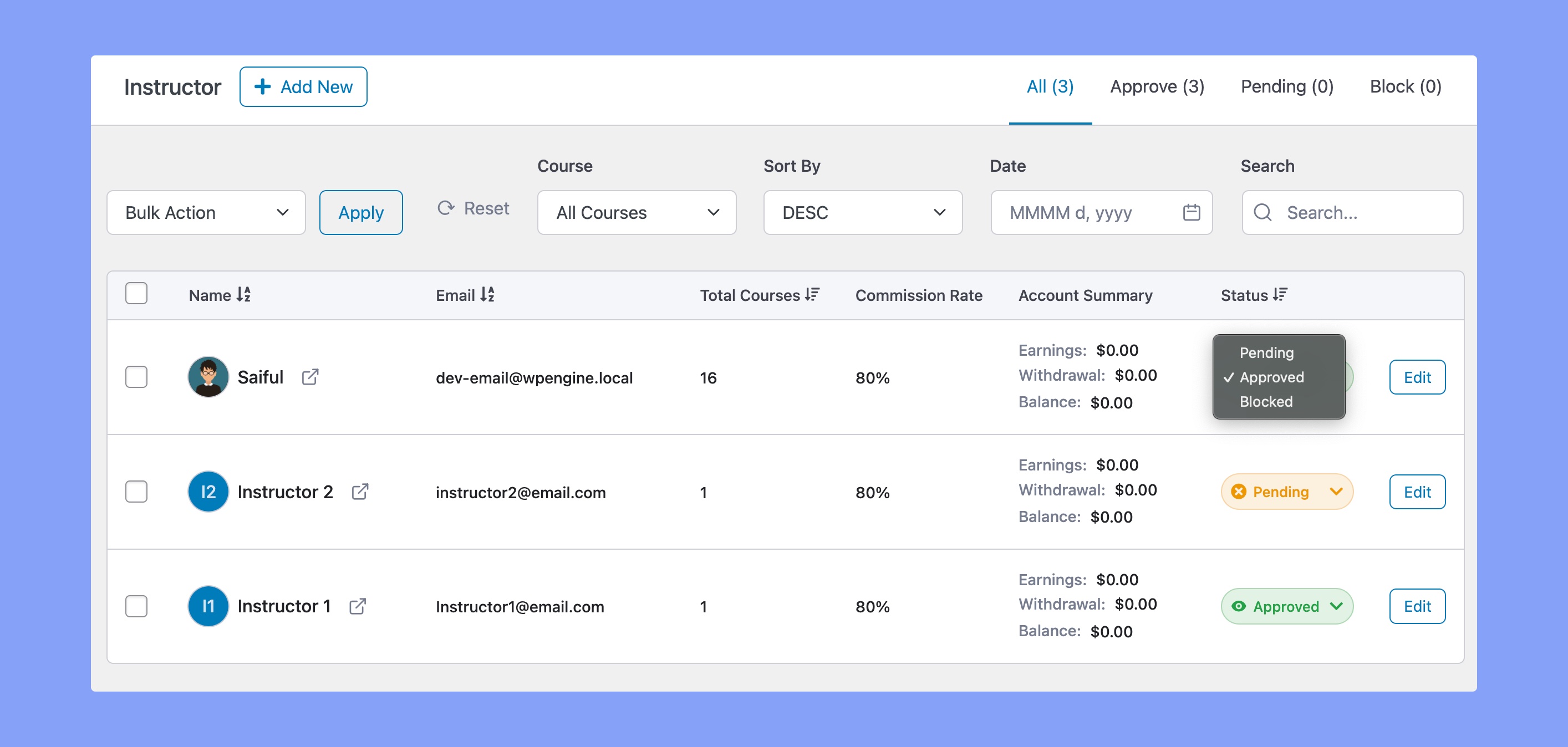The image size is (1568, 747).
Task: Click total courses value 16
Action: pos(708,378)
